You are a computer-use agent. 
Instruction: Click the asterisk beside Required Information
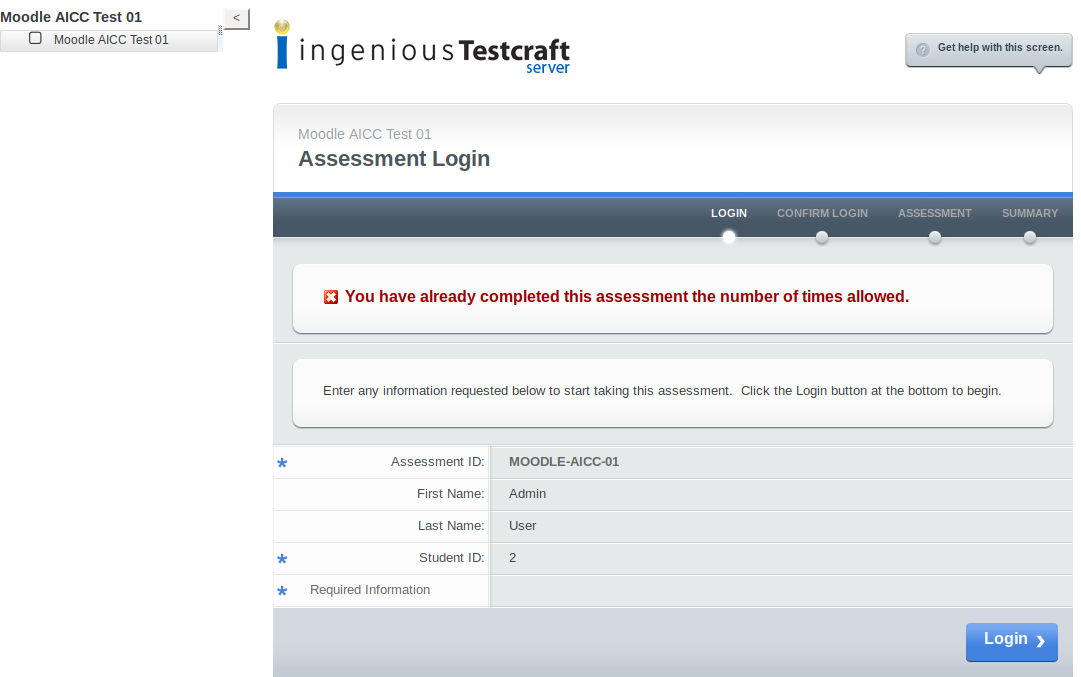pyautogui.click(x=282, y=592)
